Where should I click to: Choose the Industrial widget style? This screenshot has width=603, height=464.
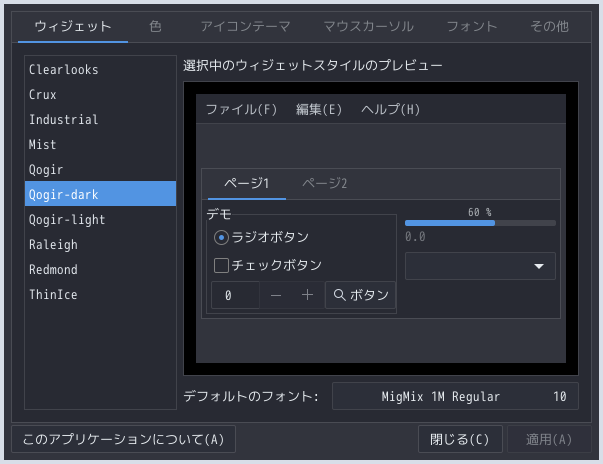coord(100,120)
